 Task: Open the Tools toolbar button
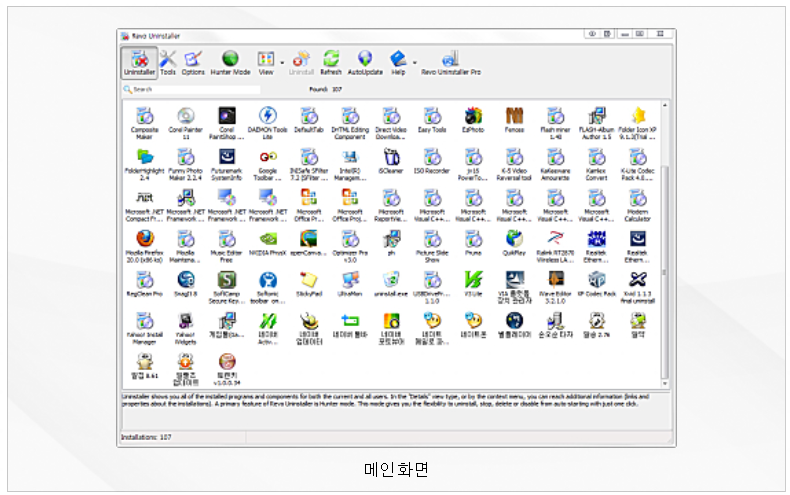(168, 63)
